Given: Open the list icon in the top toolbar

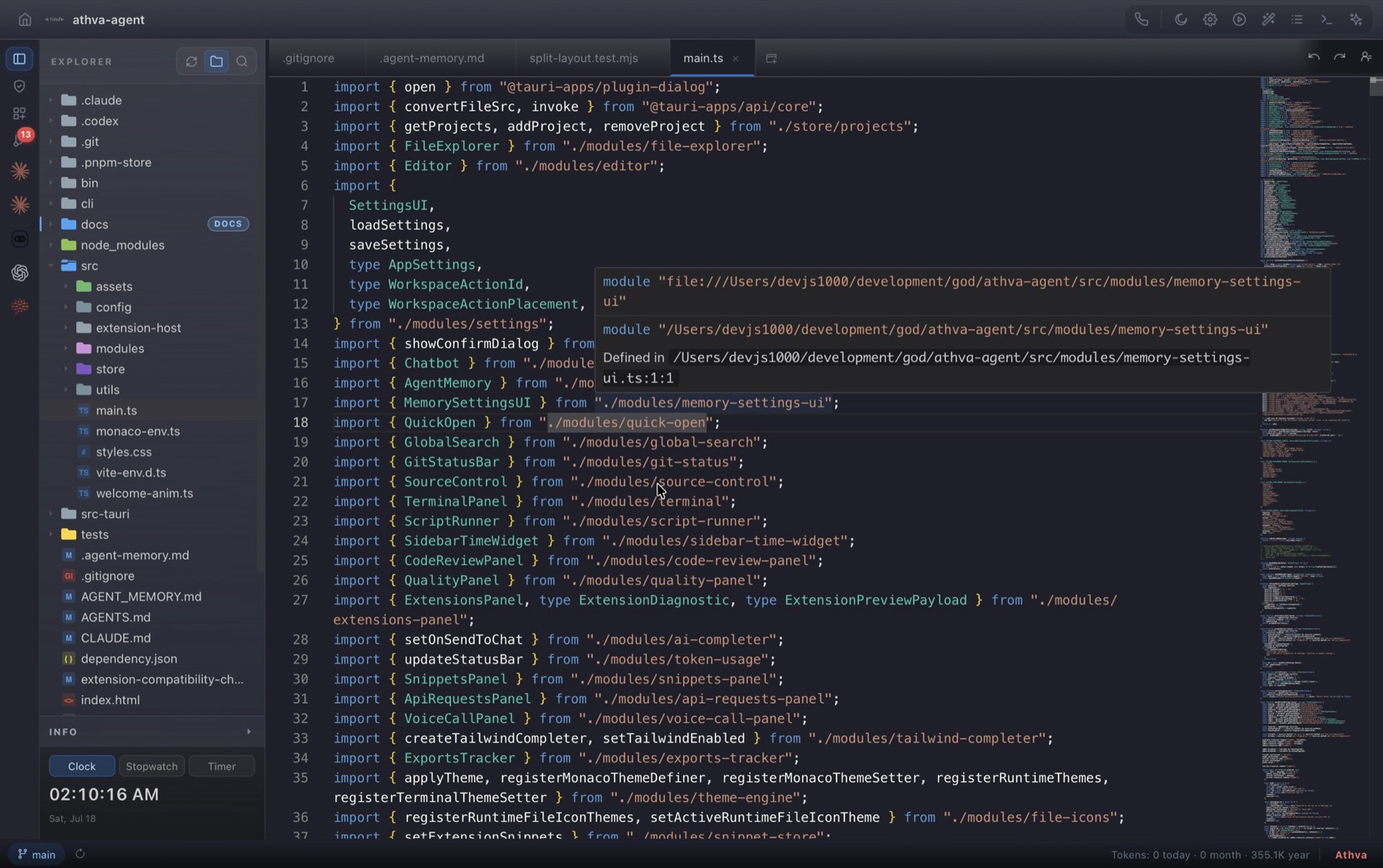Looking at the screenshot, I should (1297, 19).
